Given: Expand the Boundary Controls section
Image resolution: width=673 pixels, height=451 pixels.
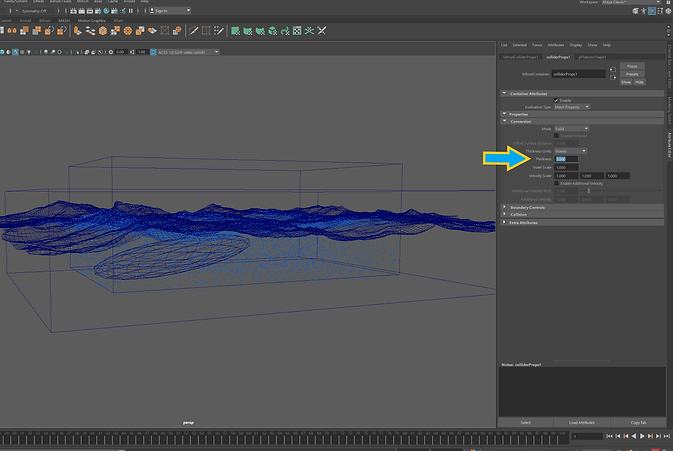Looking at the screenshot, I should click(582, 207).
